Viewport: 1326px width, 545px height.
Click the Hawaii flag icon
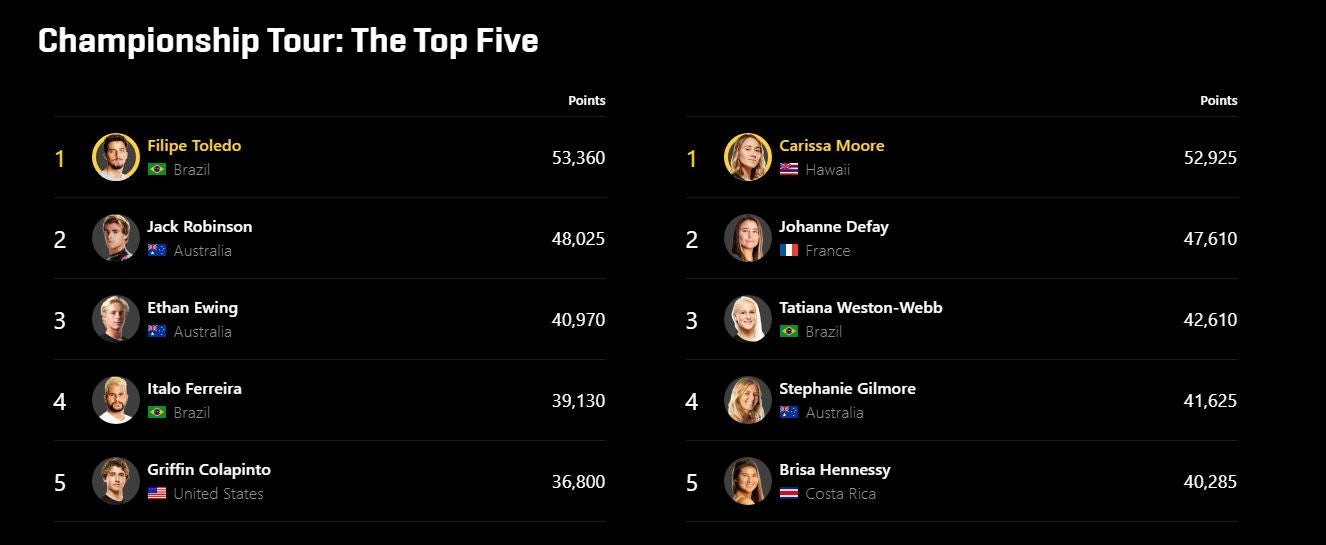pos(789,170)
